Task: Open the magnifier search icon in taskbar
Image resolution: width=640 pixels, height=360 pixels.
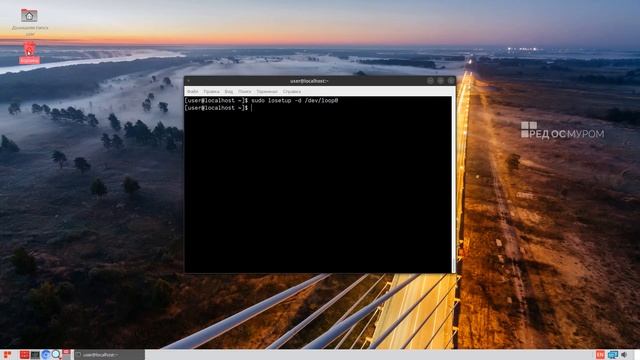Action: (56, 355)
